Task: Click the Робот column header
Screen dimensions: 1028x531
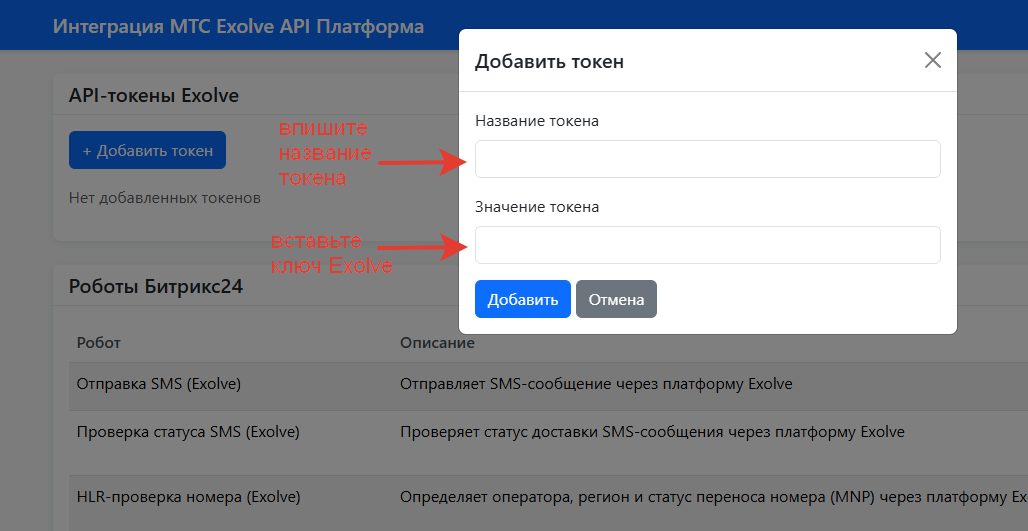Action: (98, 342)
